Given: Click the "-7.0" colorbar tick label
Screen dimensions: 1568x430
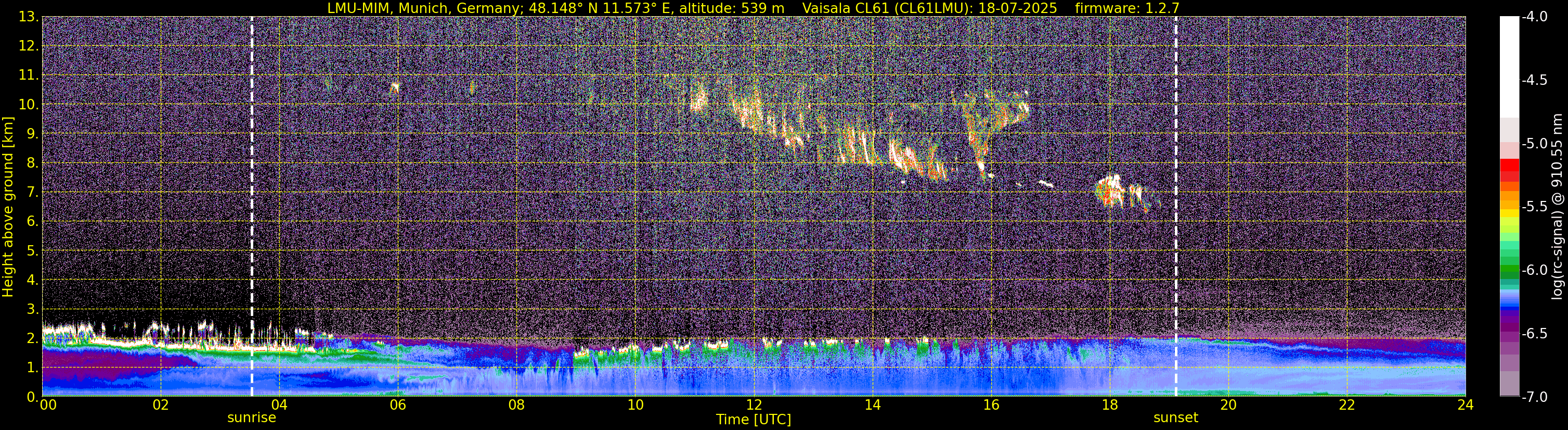Looking at the screenshot, I should (1535, 397).
